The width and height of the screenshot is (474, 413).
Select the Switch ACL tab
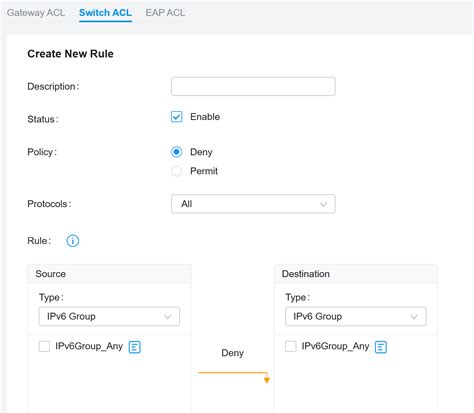(105, 13)
